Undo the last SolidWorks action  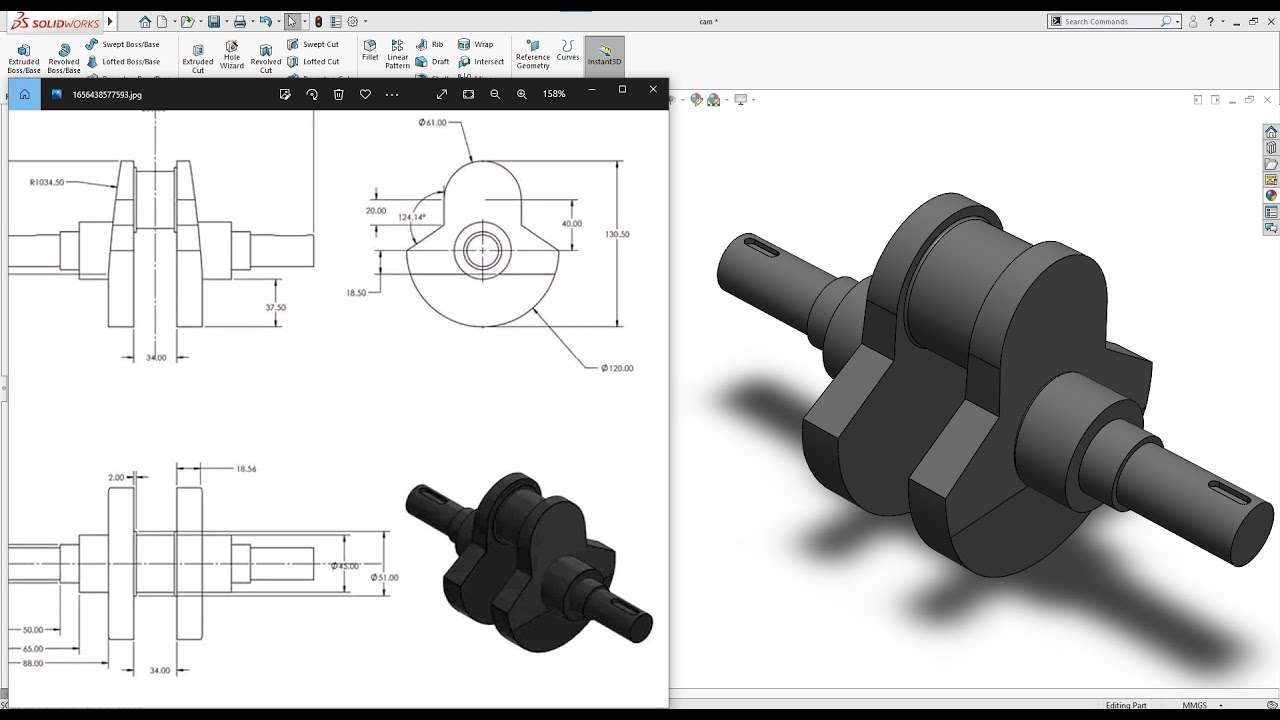[265, 21]
